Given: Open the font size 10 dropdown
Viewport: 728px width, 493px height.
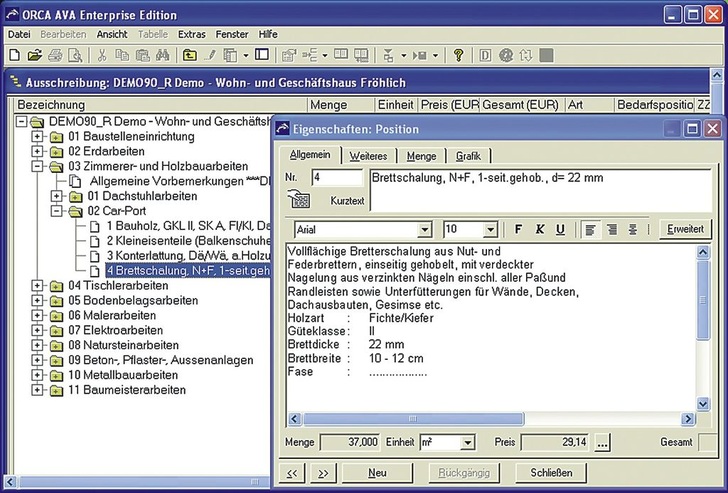Looking at the screenshot, I should point(490,229).
